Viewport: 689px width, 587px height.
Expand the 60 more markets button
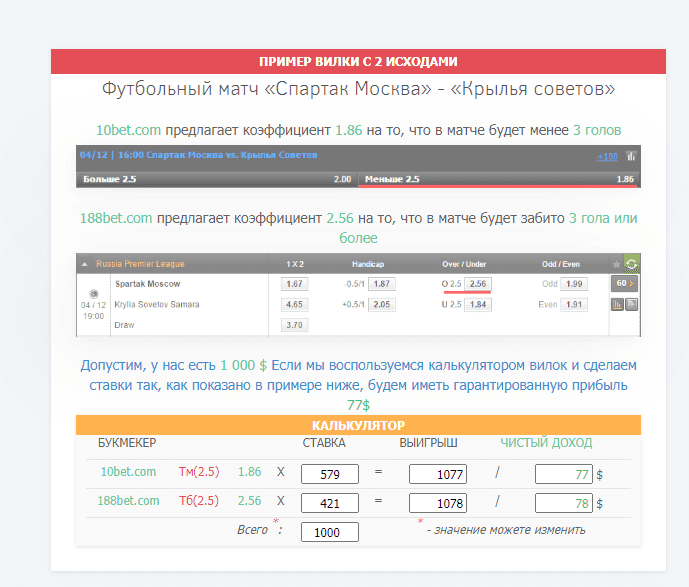tap(625, 284)
